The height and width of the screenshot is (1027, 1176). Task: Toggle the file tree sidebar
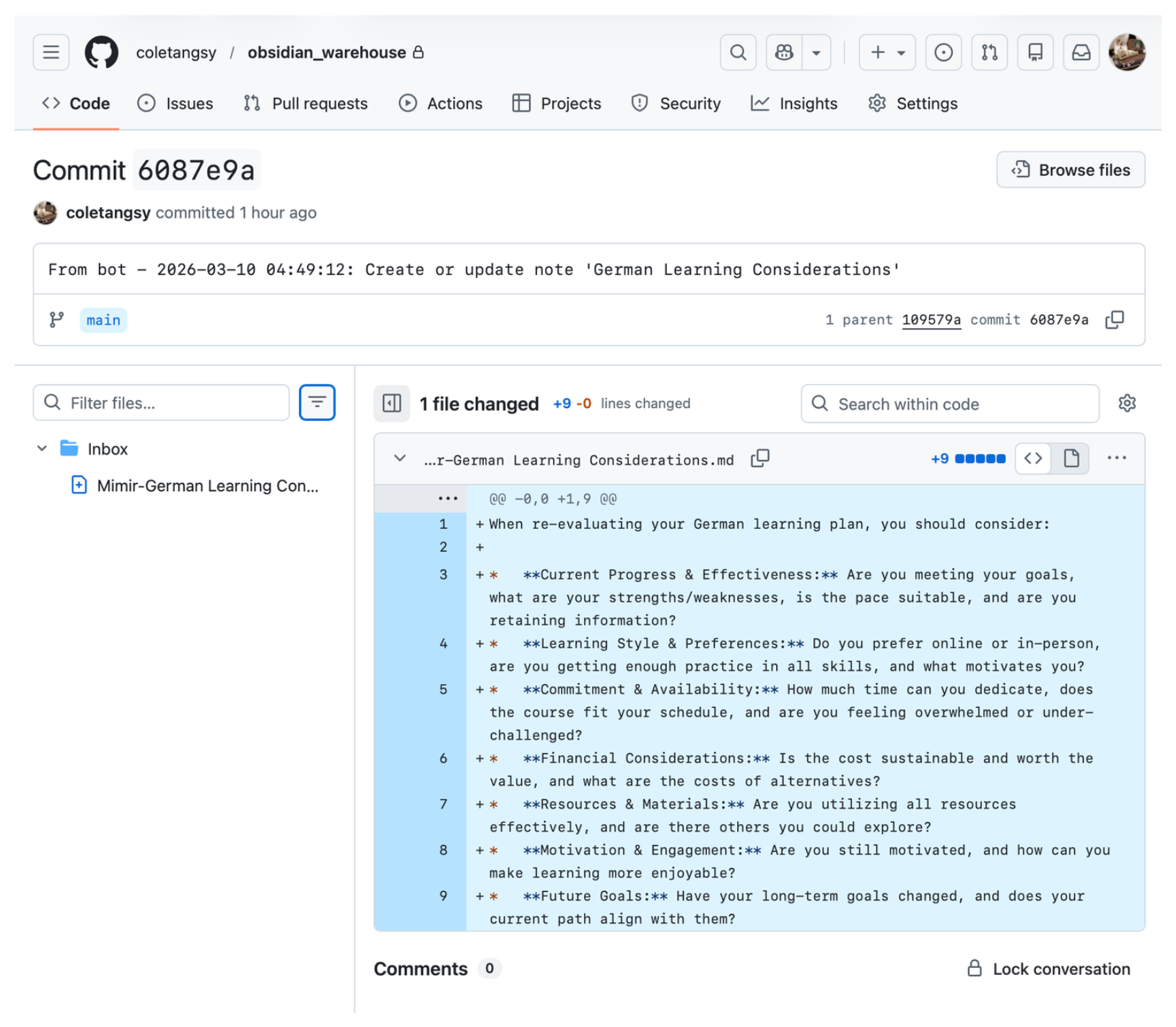tap(392, 403)
